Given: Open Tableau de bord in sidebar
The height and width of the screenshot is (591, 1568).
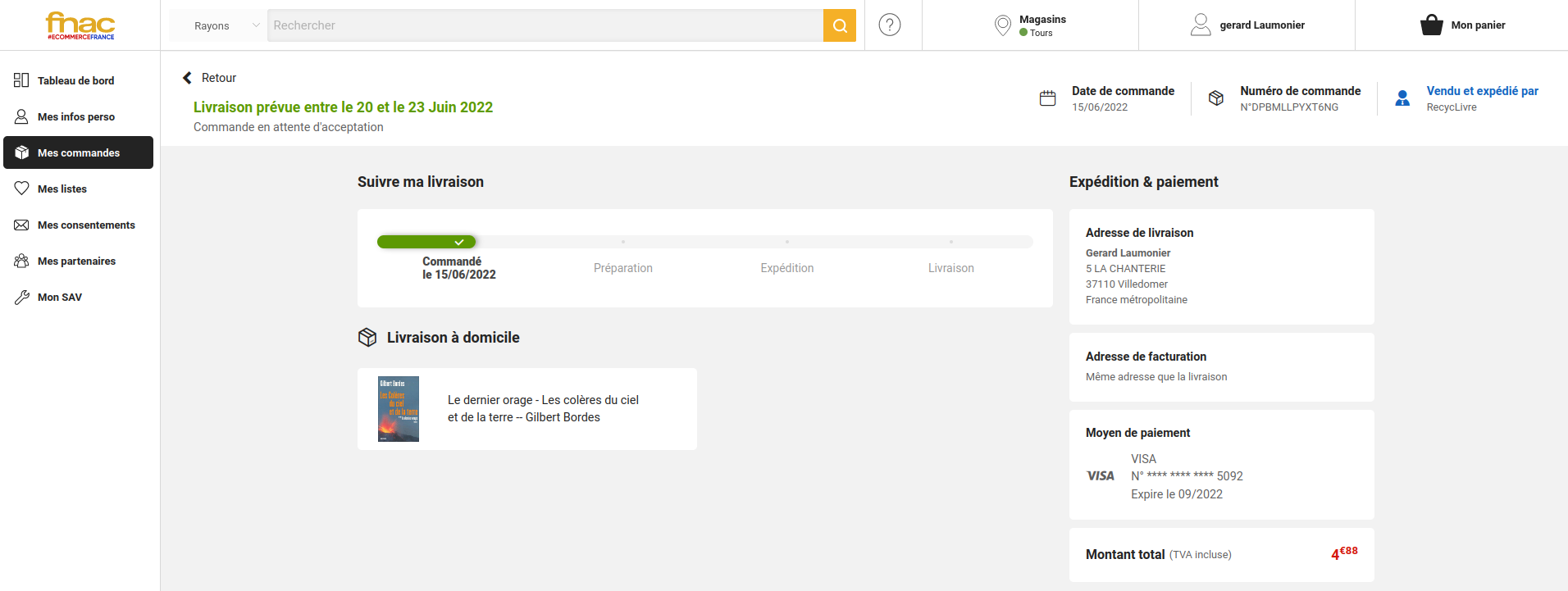Looking at the screenshot, I should tap(75, 81).
